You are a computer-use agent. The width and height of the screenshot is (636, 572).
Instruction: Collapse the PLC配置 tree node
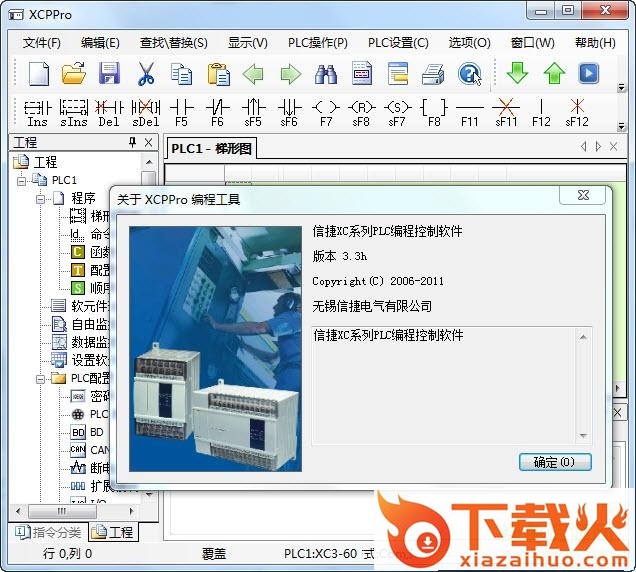tap(41, 379)
